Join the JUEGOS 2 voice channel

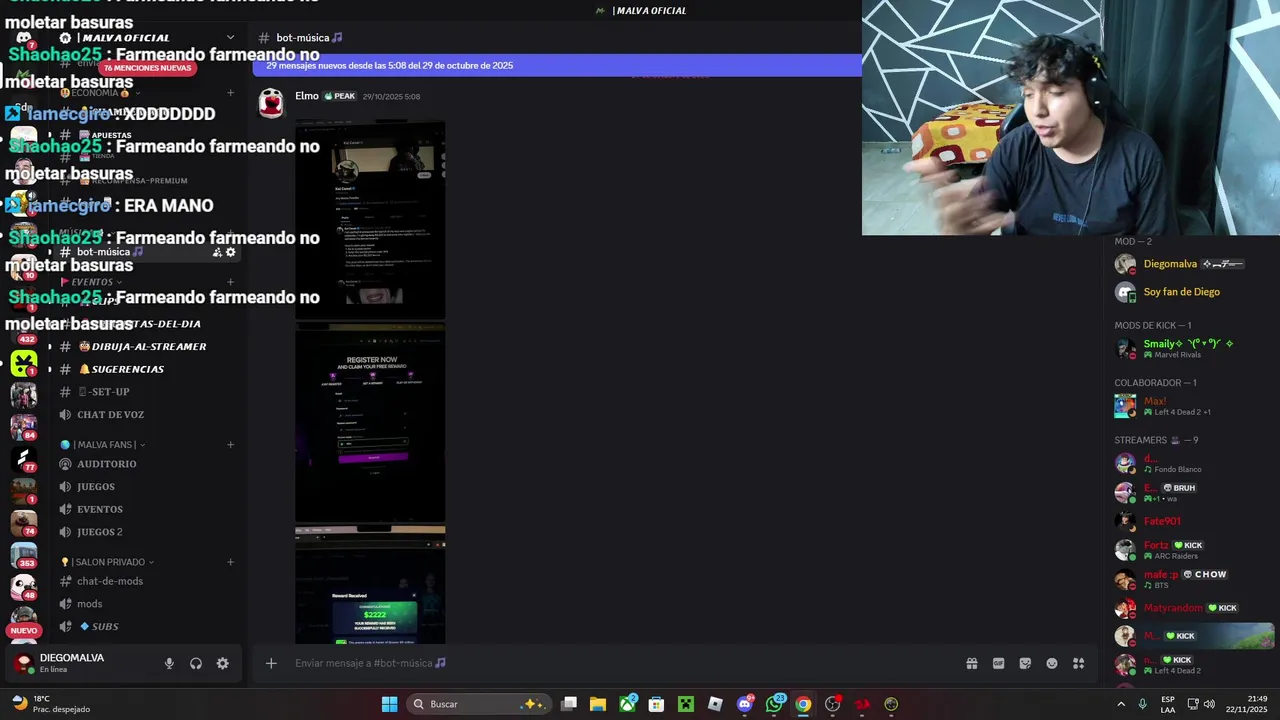[147, 532]
